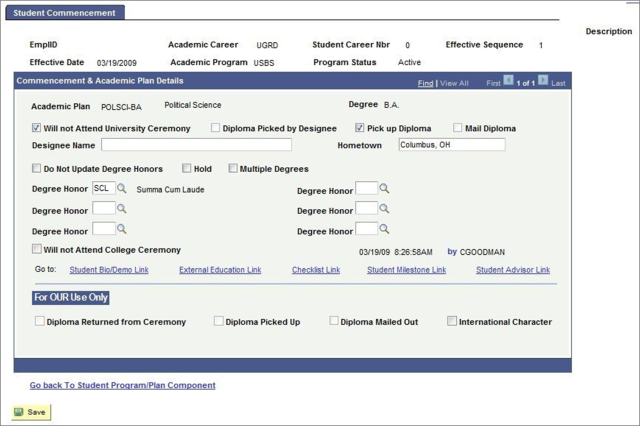Check Do Not Update Degree Honors

click(x=36, y=168)
